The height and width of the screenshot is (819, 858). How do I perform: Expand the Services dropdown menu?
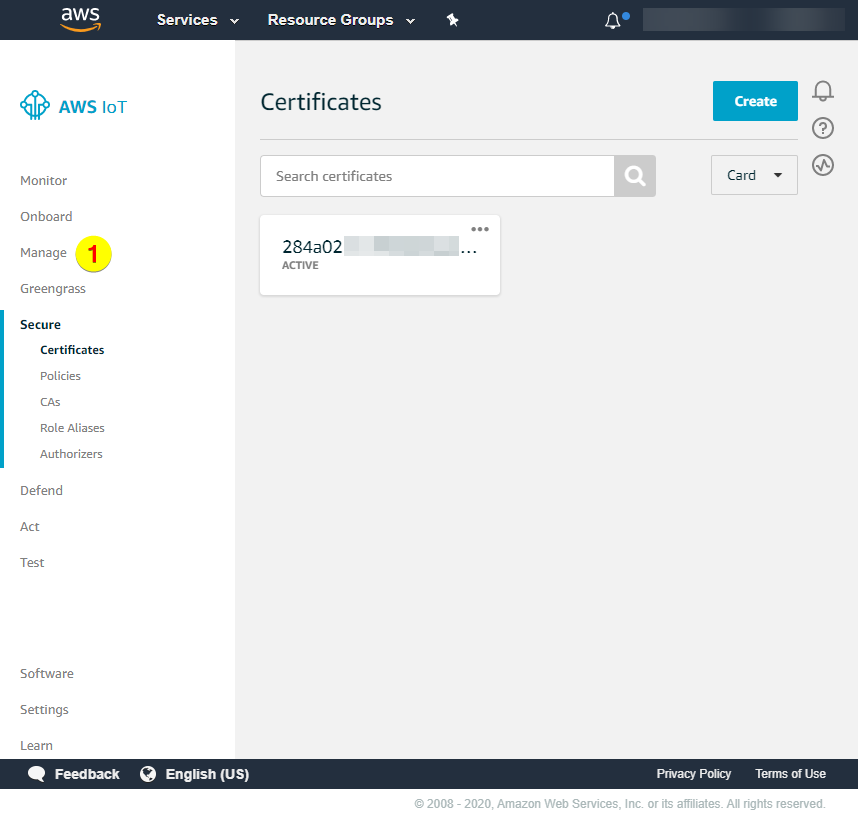click(198, 20)
